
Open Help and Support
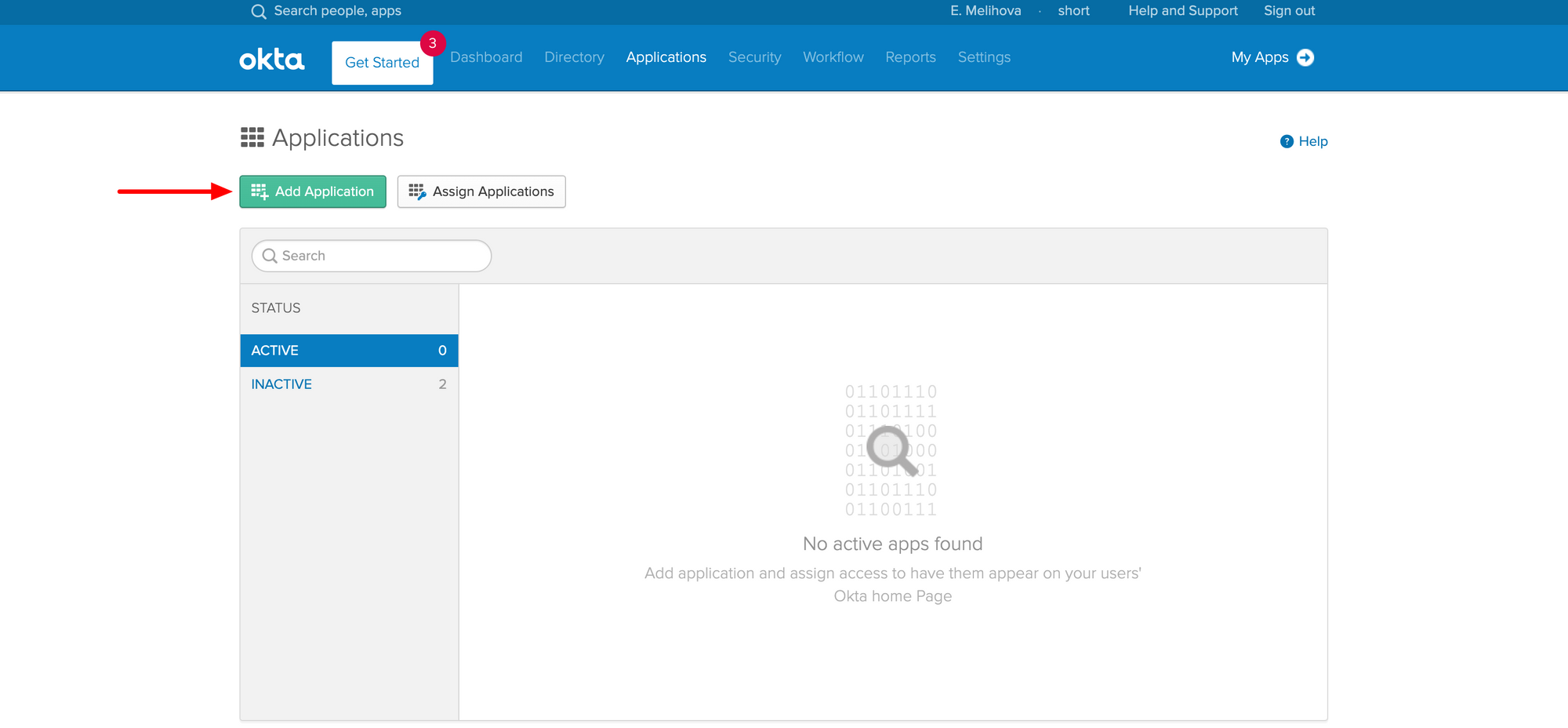(x=1183, y=11)
